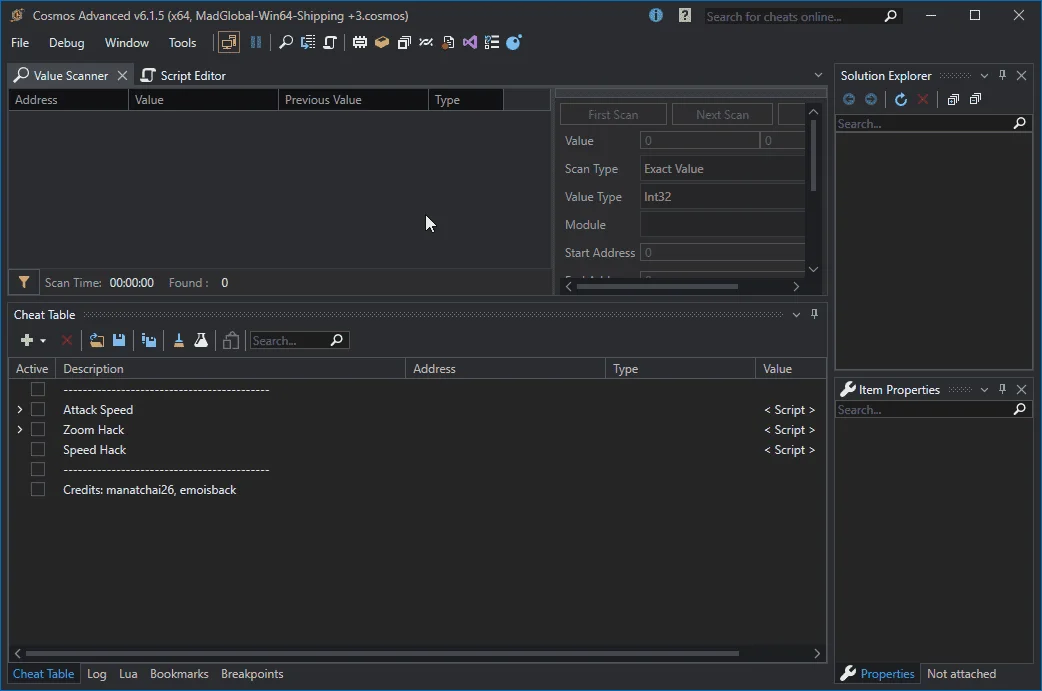Click the scan options horizontal scrollbar
Image resolution: width=1042 pixels, height=691 pixels.
657,286
